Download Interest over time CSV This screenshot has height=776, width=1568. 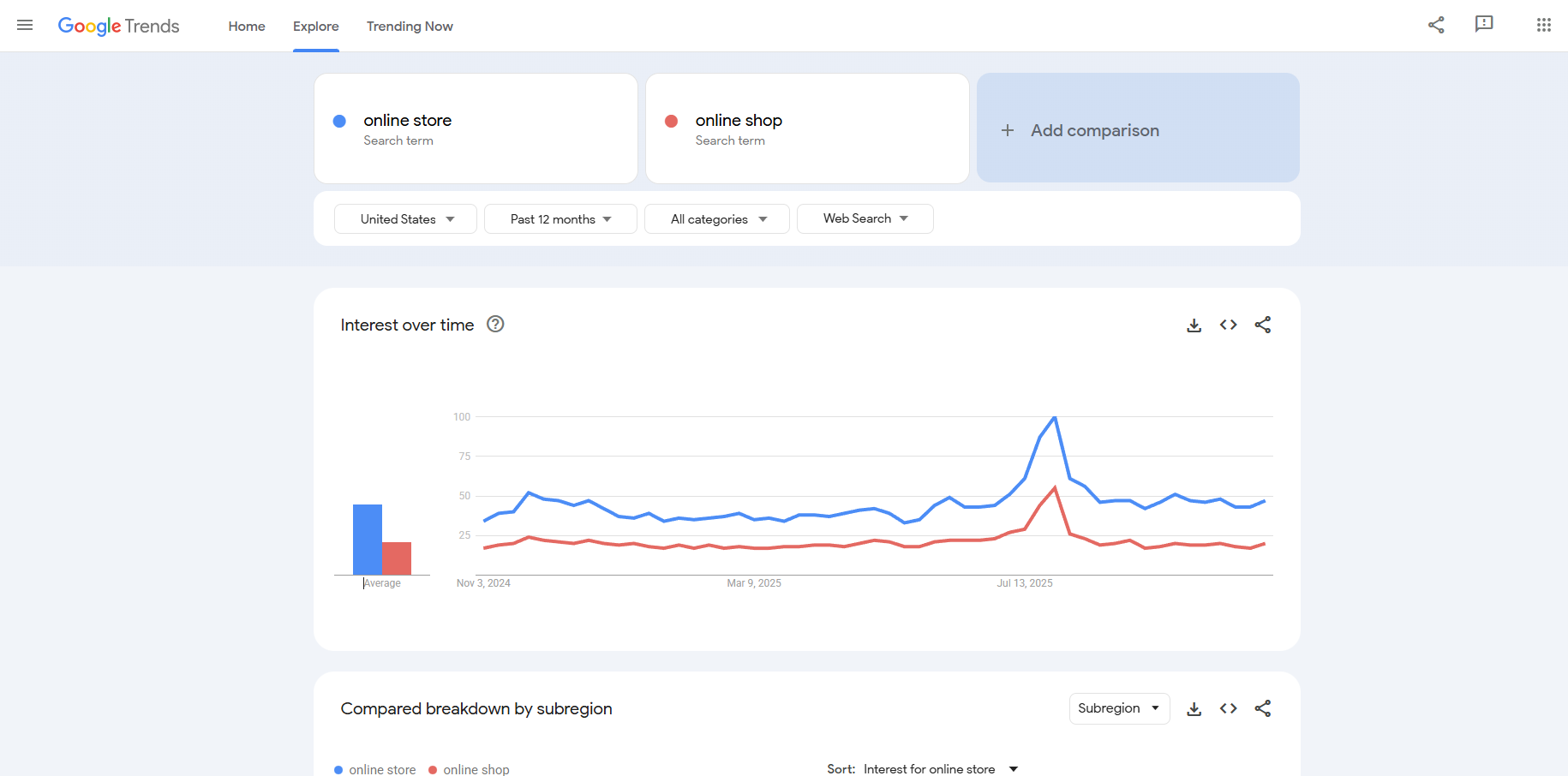coord(1194,325)
